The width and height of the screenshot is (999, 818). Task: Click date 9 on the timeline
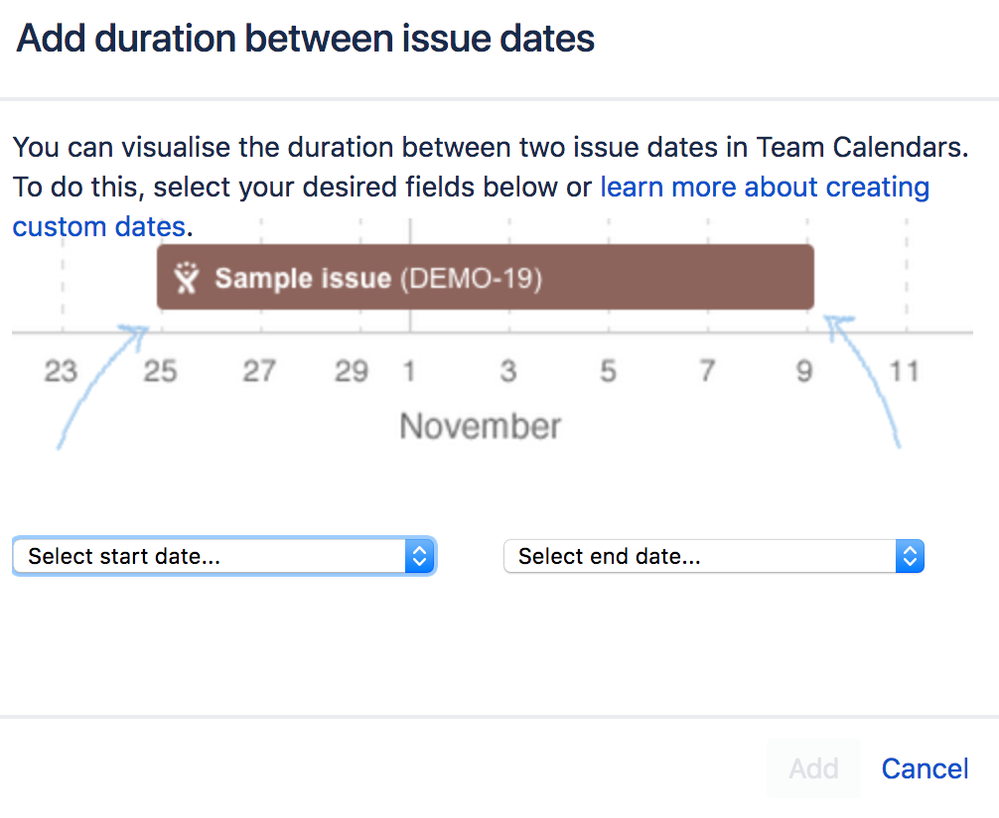[805, 371]
